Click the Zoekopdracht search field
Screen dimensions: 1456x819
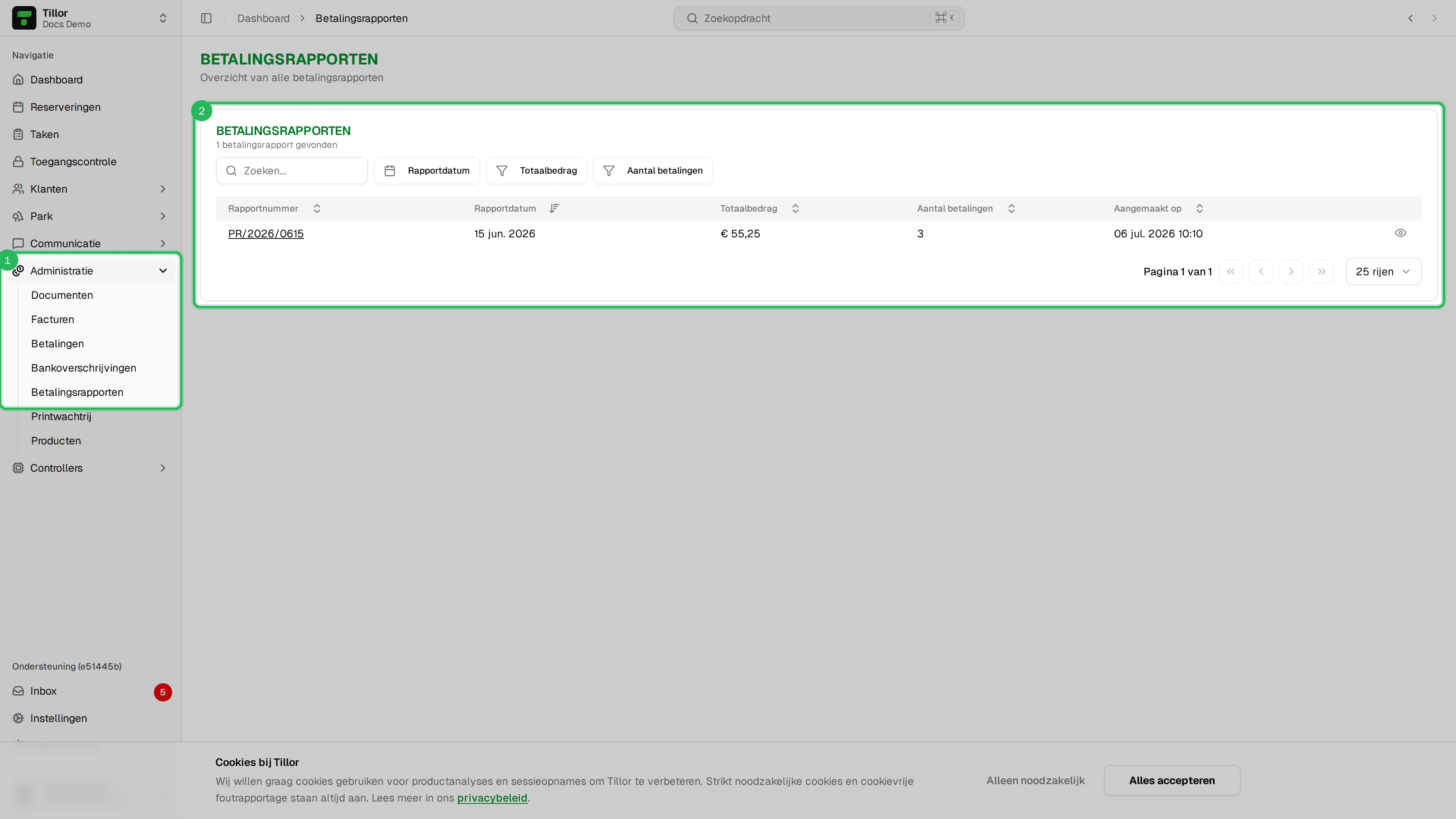819,18
